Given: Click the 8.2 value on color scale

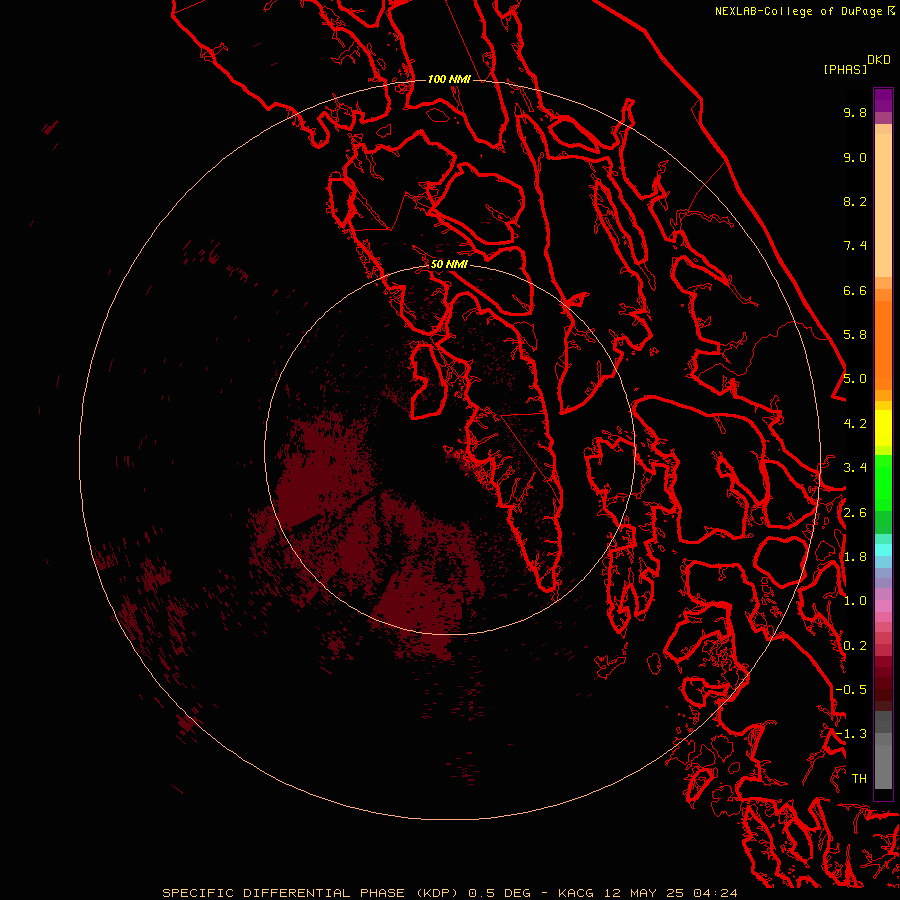Looking at the screenshot, I should [x=855, y=201].
